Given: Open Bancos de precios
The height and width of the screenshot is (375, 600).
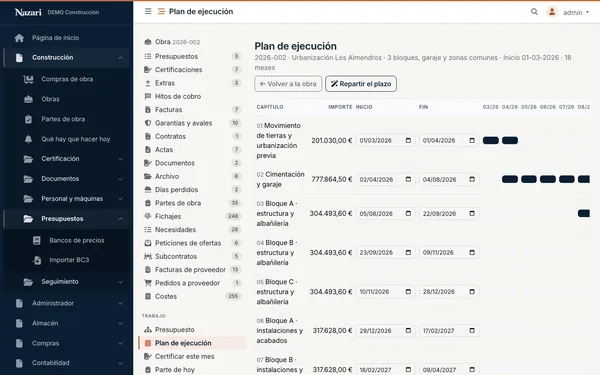Looking at the screenshot, I should tap(77, 240).
